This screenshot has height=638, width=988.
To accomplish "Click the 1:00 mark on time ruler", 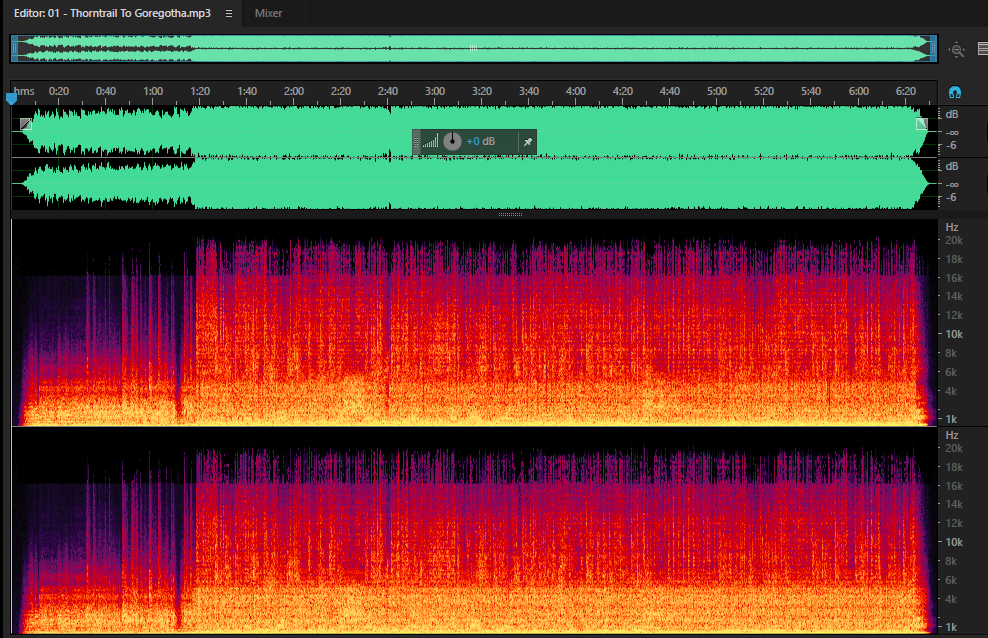I will pos(153,91).
